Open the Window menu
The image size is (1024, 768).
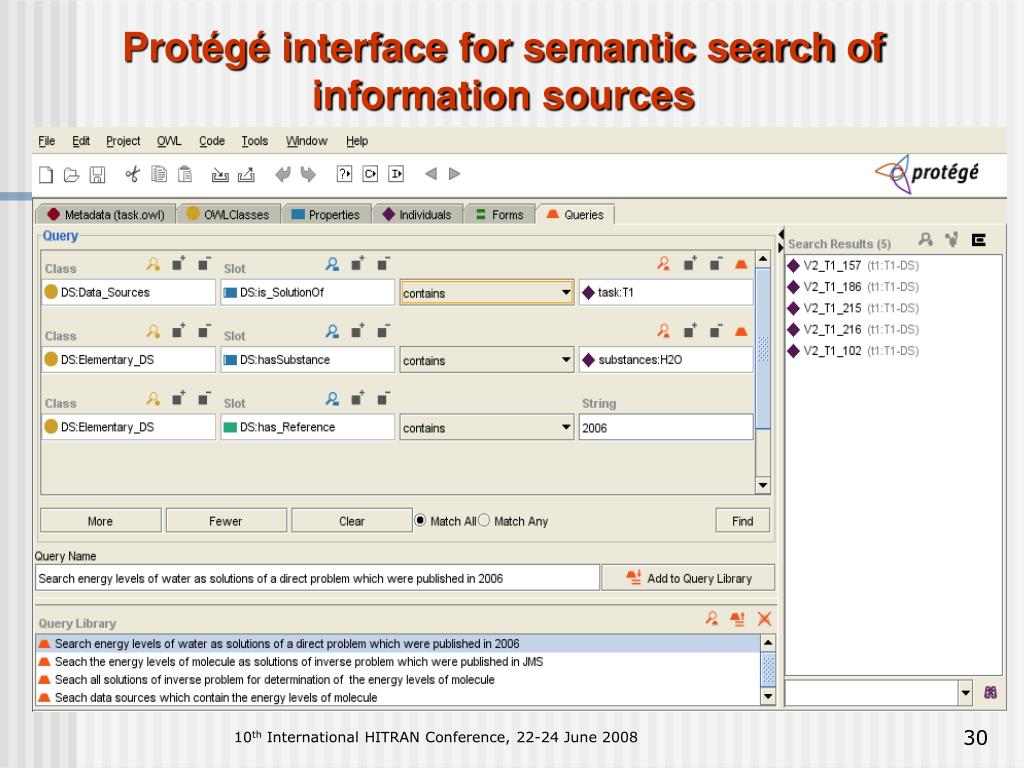[306, 141]
